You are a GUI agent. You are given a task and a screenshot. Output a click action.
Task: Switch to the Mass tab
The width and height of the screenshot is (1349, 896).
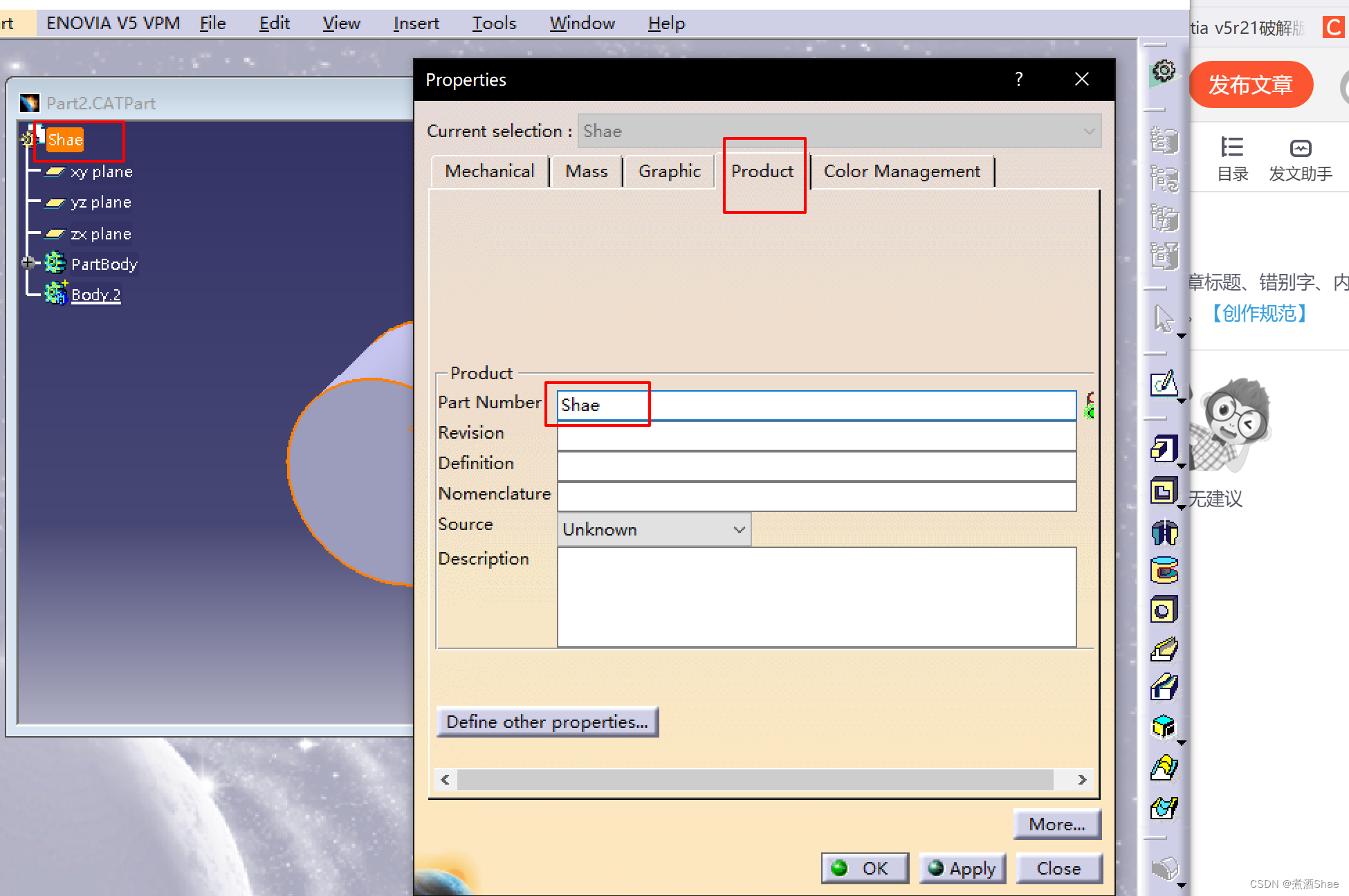pyautogui.click(x=587, y=172)
